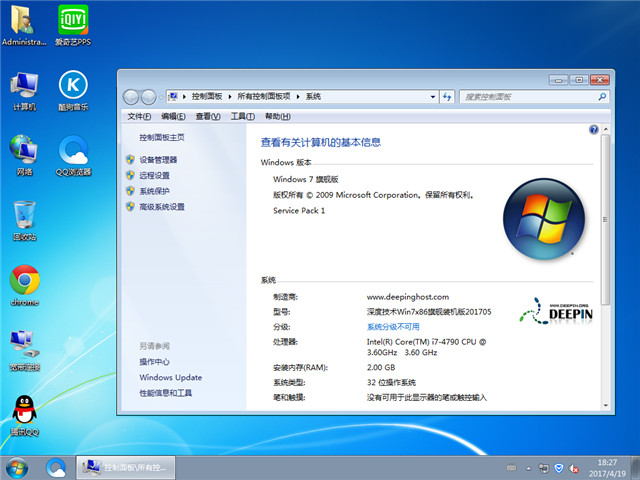
Task: Click the Show desktop strip at taskbar end
Action: click(636, 468)
